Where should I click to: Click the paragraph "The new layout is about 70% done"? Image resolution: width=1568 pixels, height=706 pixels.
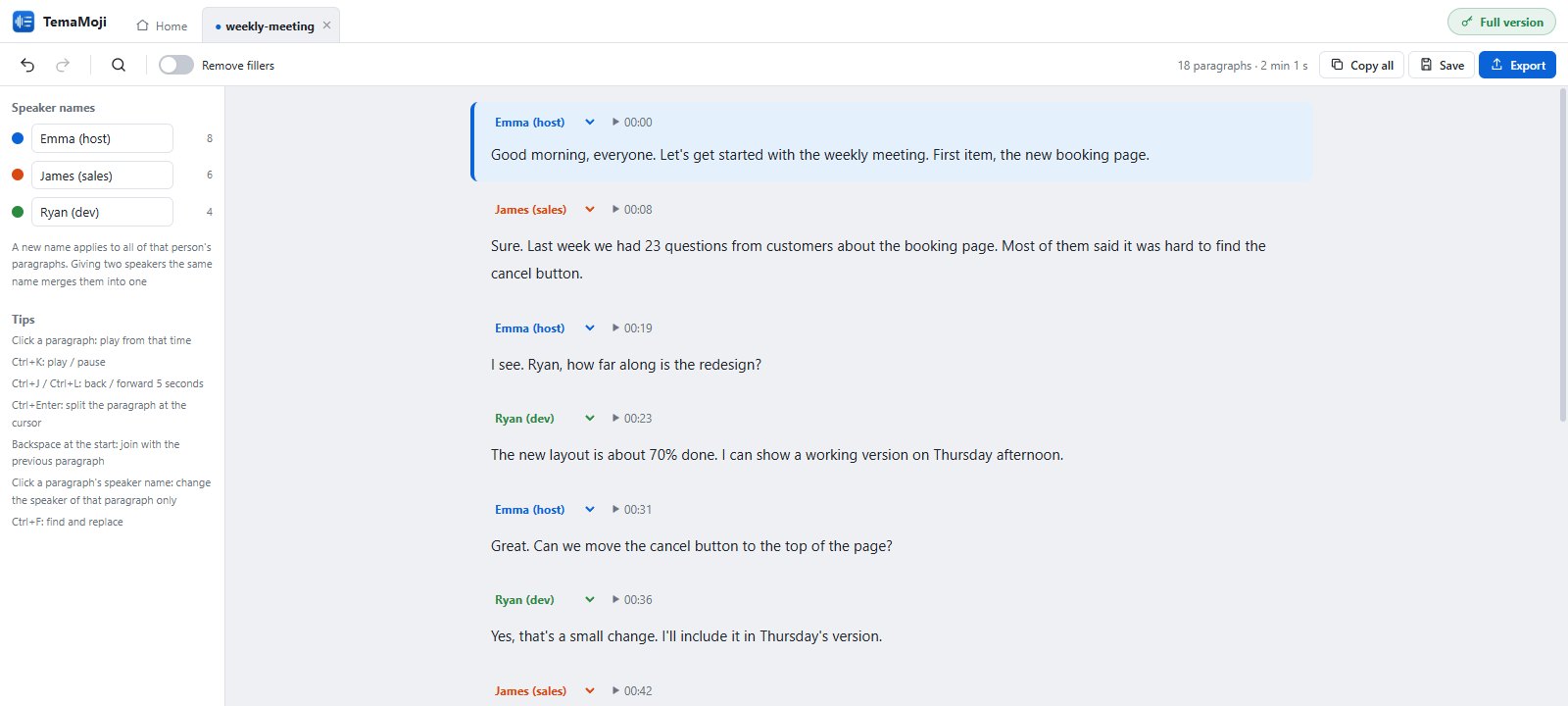776,455
